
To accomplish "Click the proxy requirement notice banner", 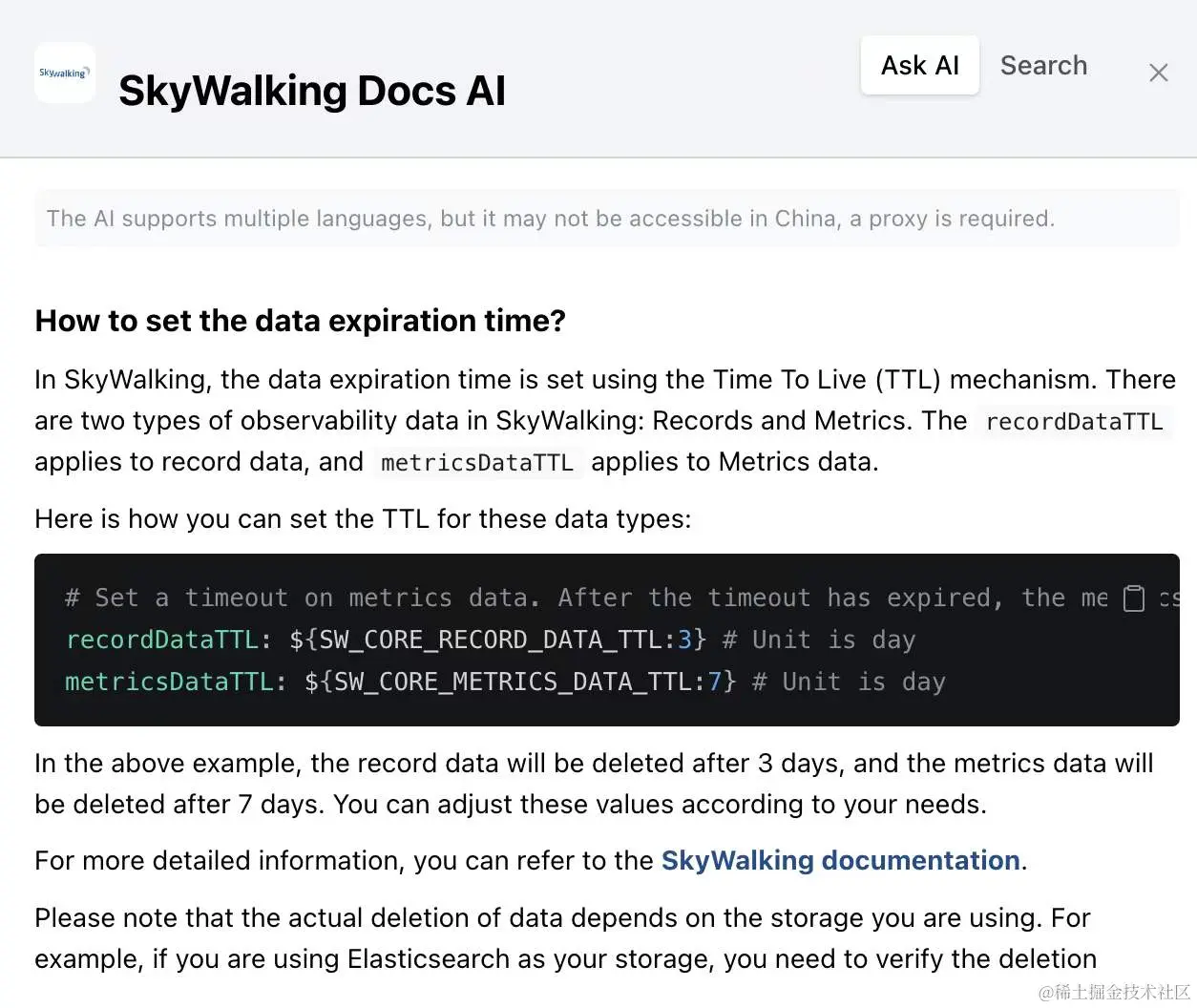I will click(x=550, y=219).
